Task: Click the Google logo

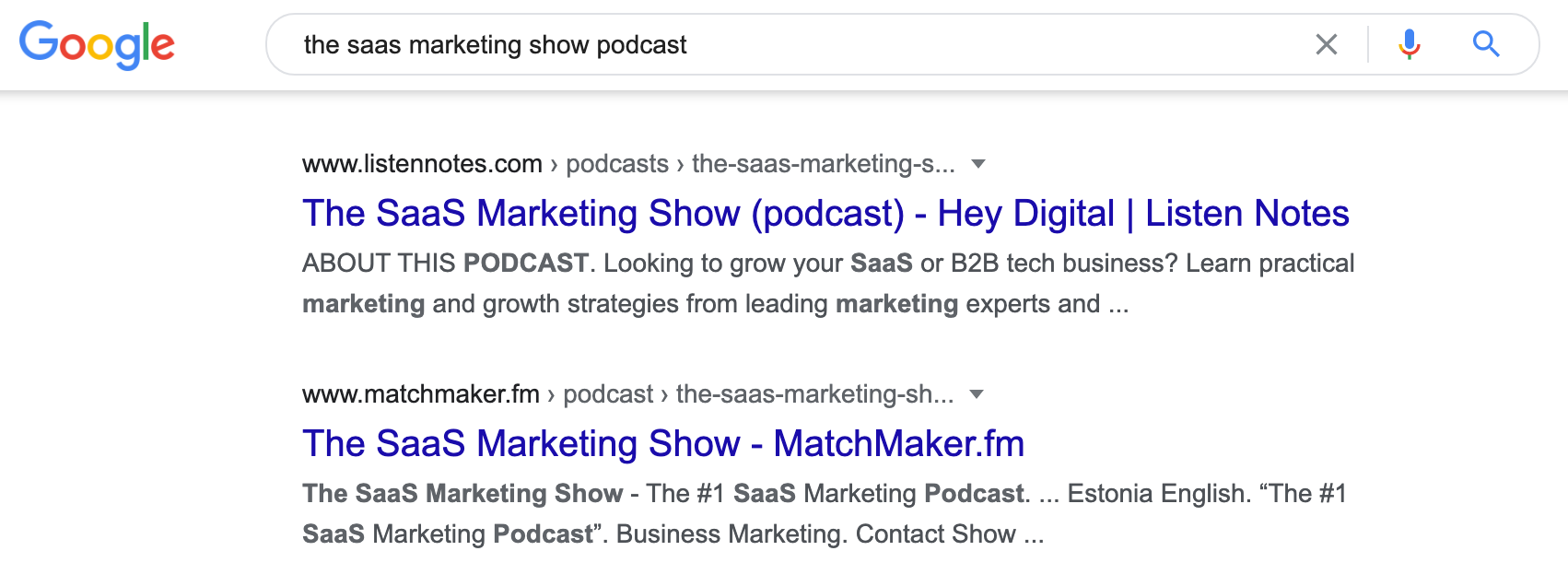Action: coord(97,45)
